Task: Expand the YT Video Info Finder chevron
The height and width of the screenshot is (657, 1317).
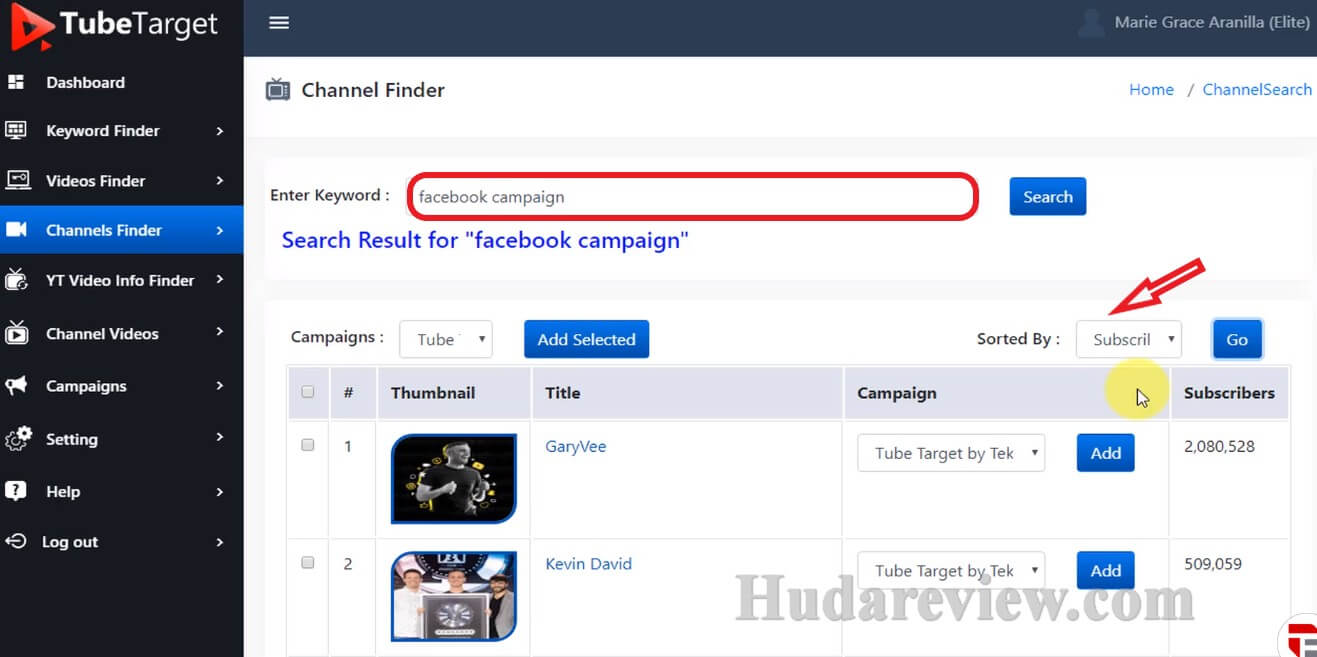Action: [220, 280]
